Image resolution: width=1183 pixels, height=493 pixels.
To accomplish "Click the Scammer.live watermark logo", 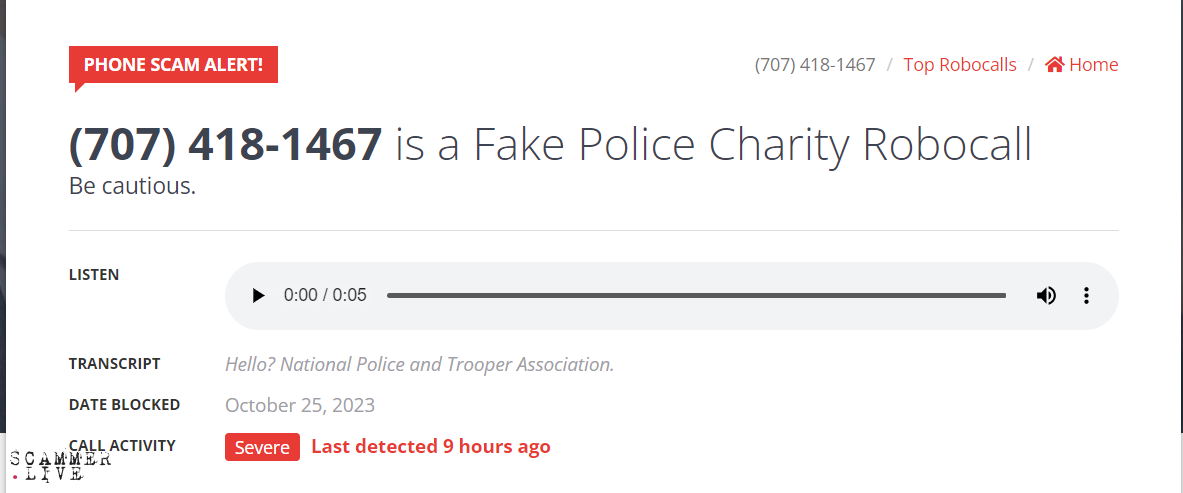I will tap(60, 466).
